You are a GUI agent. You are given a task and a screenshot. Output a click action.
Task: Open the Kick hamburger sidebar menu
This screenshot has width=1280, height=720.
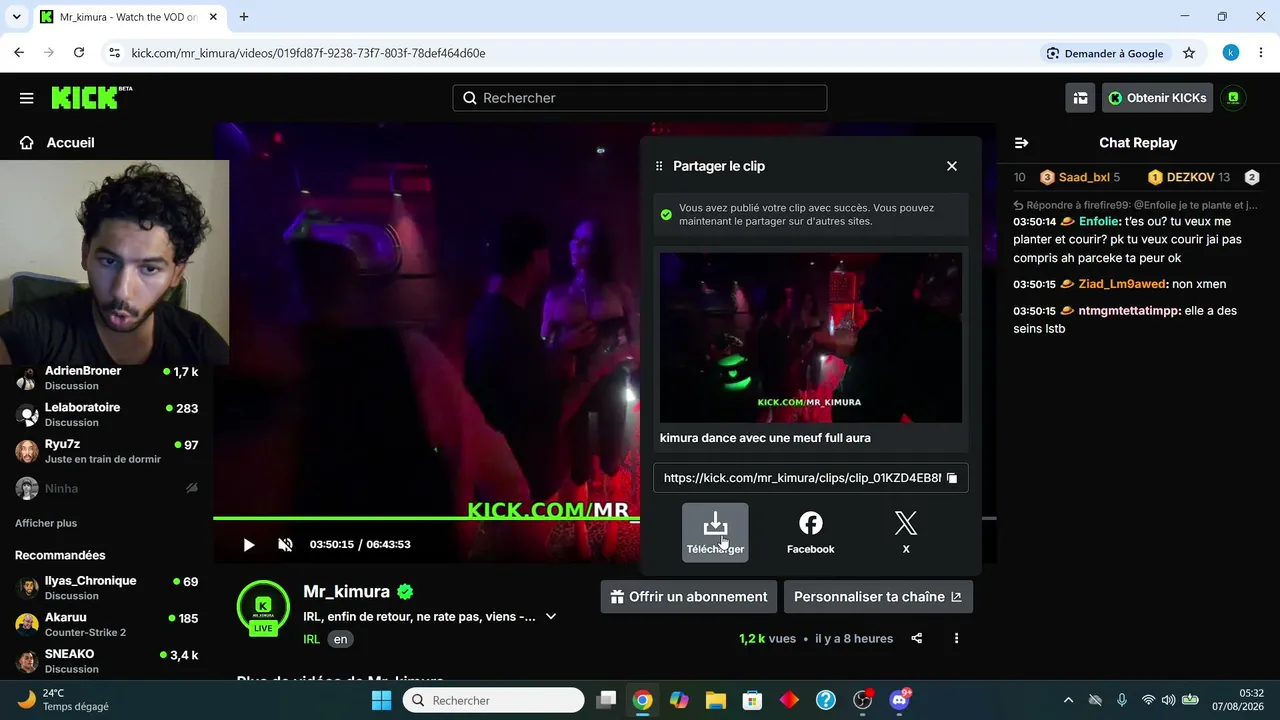pos(27,98)
